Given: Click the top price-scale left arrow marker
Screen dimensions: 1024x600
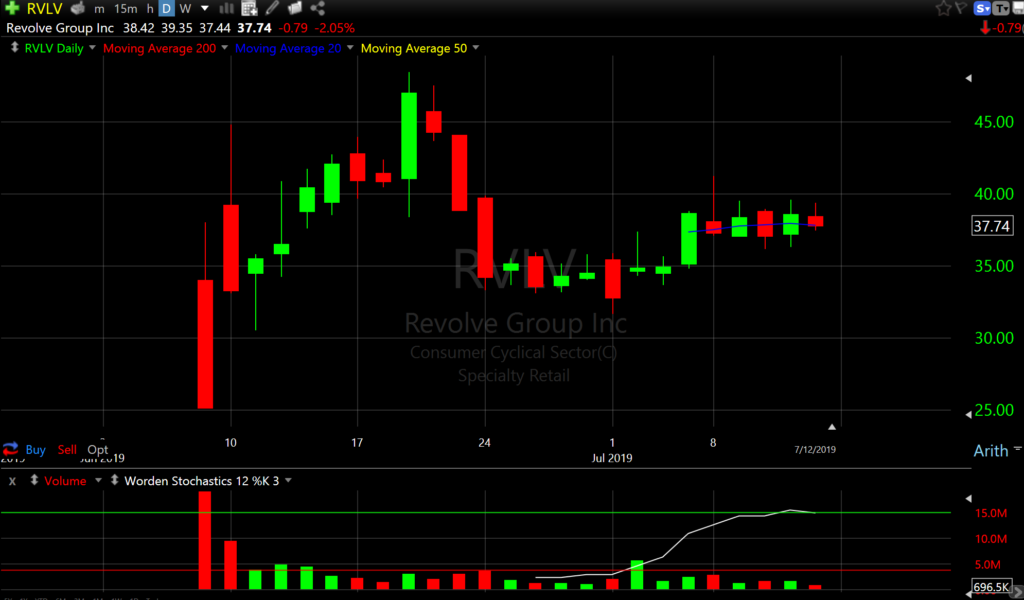Looking at the screenshot, I should [x=968, y=78].
